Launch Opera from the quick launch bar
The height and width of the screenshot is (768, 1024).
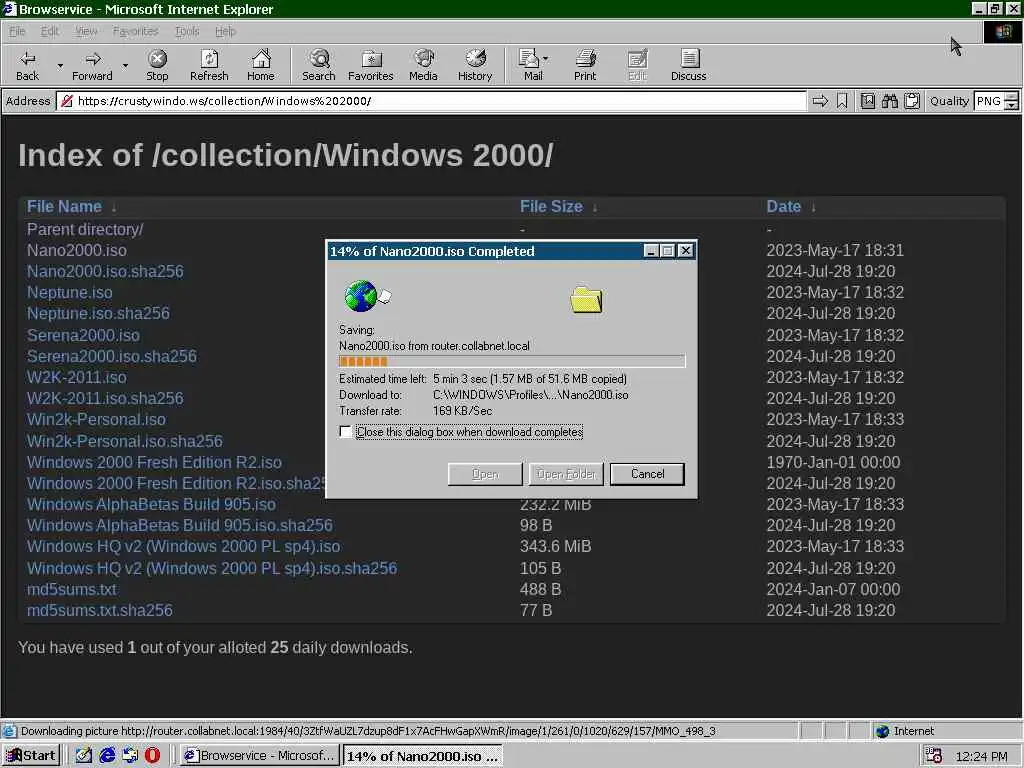tap(152, 756)
